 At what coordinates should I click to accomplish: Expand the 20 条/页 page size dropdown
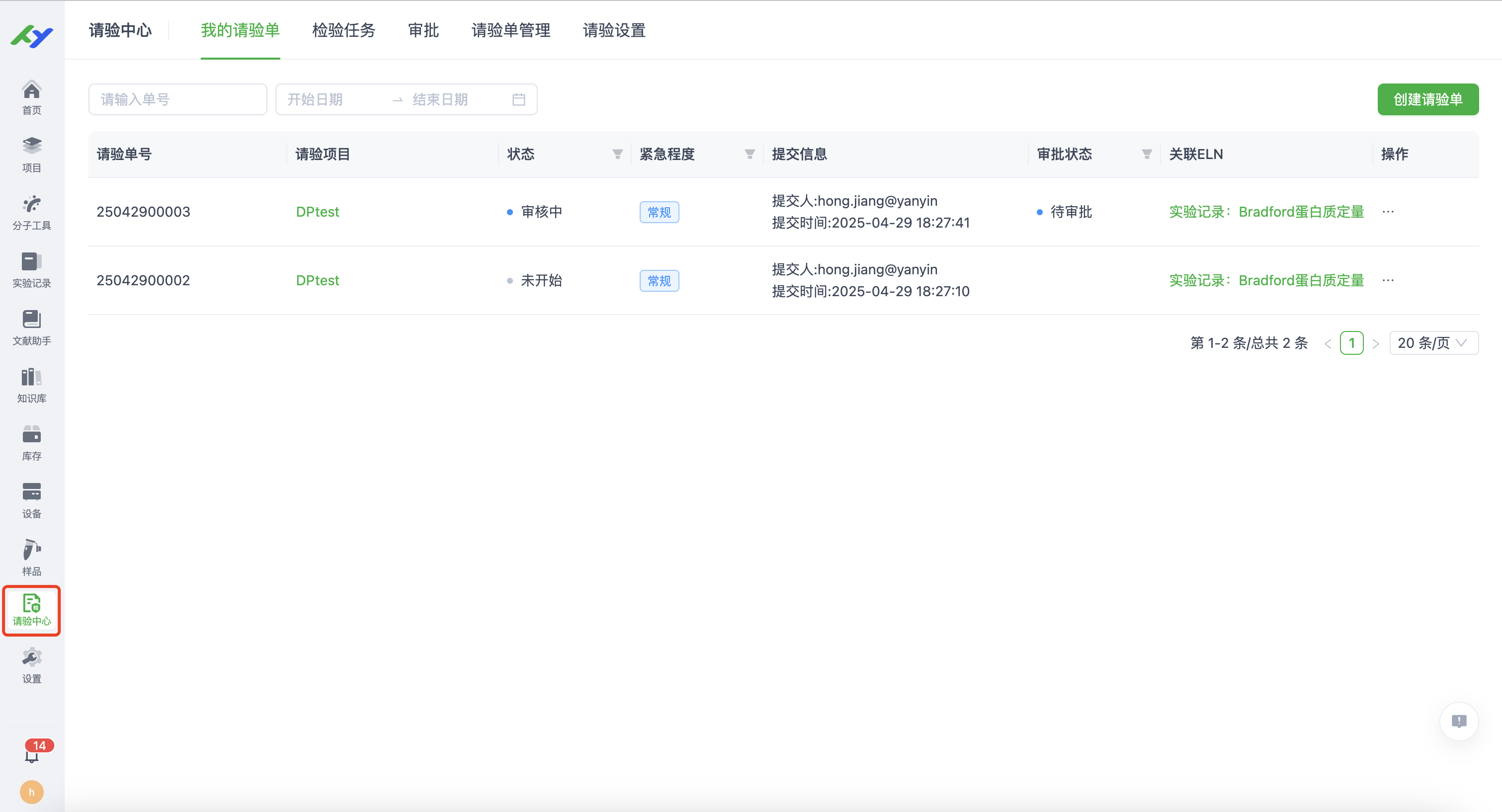pyautogui.click(x=1433, y=343)
